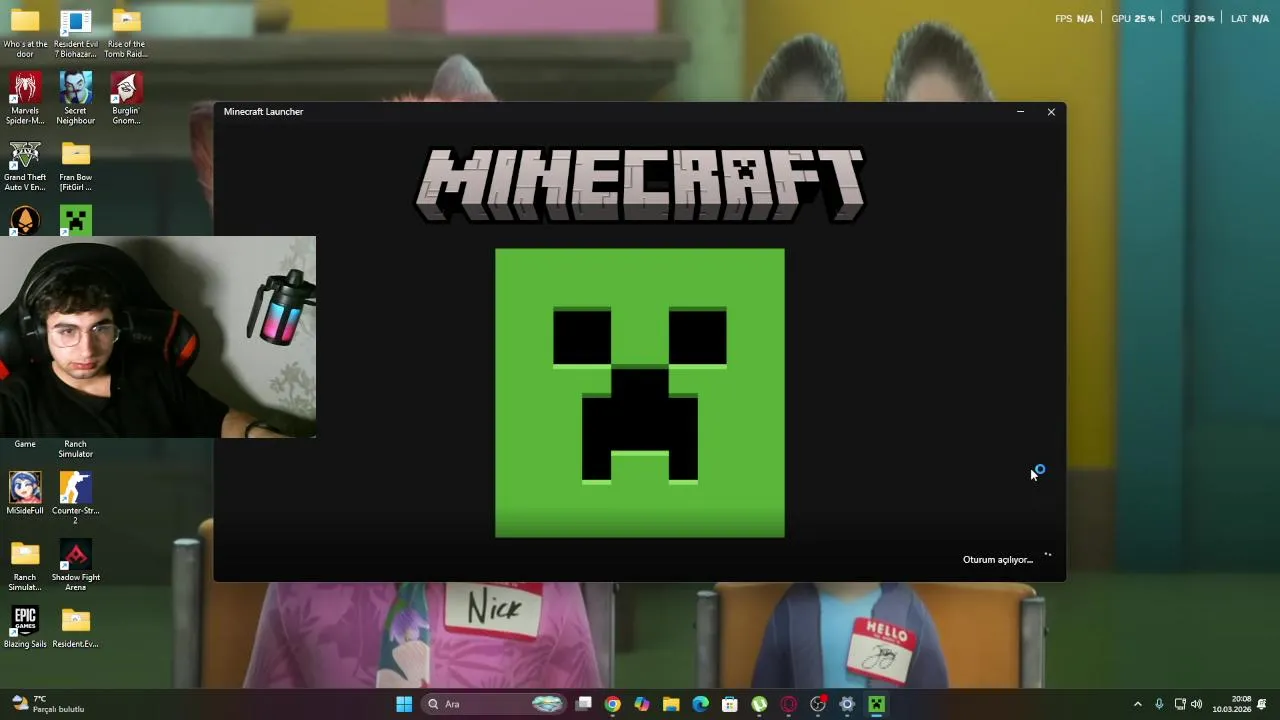This screenshot has height=720, width=1280.
Task: Click the creeper face splash image
Action: (640, 393)
